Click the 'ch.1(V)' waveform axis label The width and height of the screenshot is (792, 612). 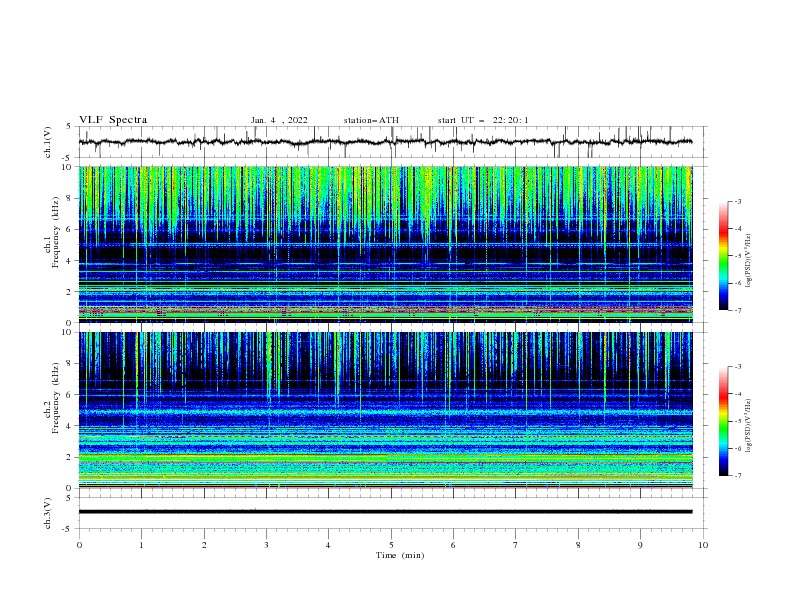click(48, 142)
